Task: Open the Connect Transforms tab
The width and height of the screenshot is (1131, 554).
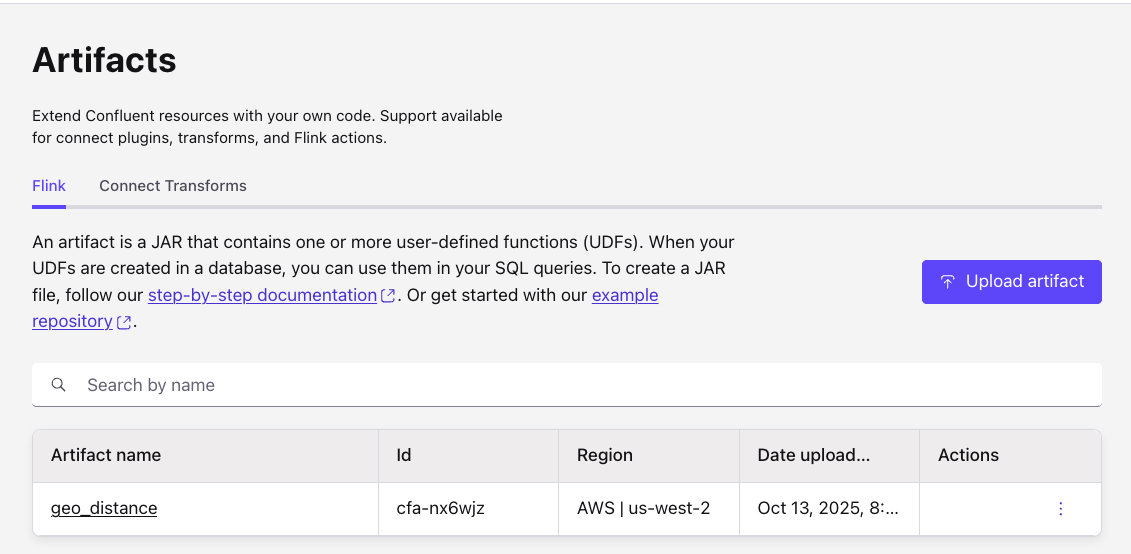Action: pyautogui.click(x=173, y=186)
